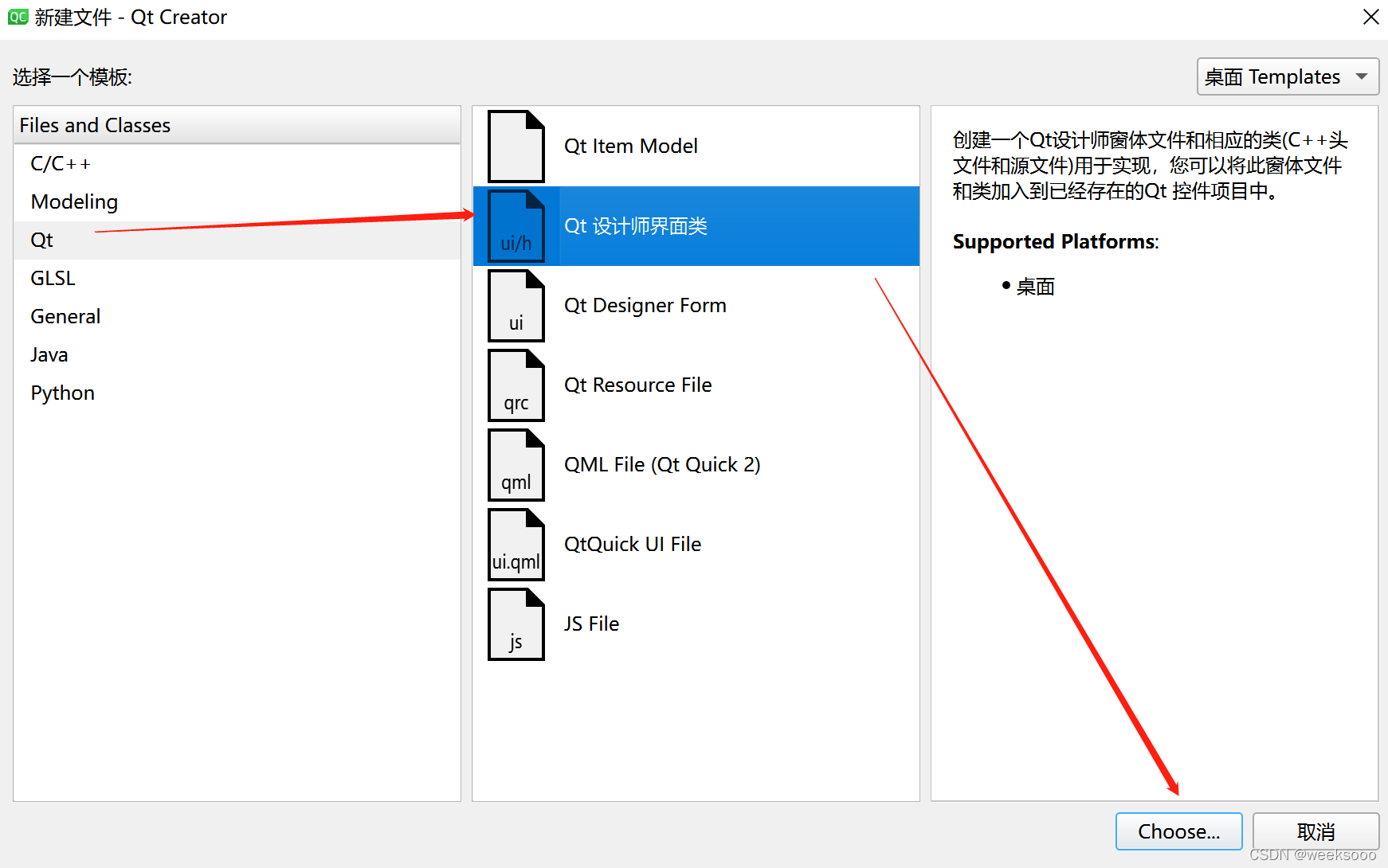Close the new file dialog
Image resolution: width=1388 pixels, height=868 pixels.
pyautogui.click(x=1370, y=17)
